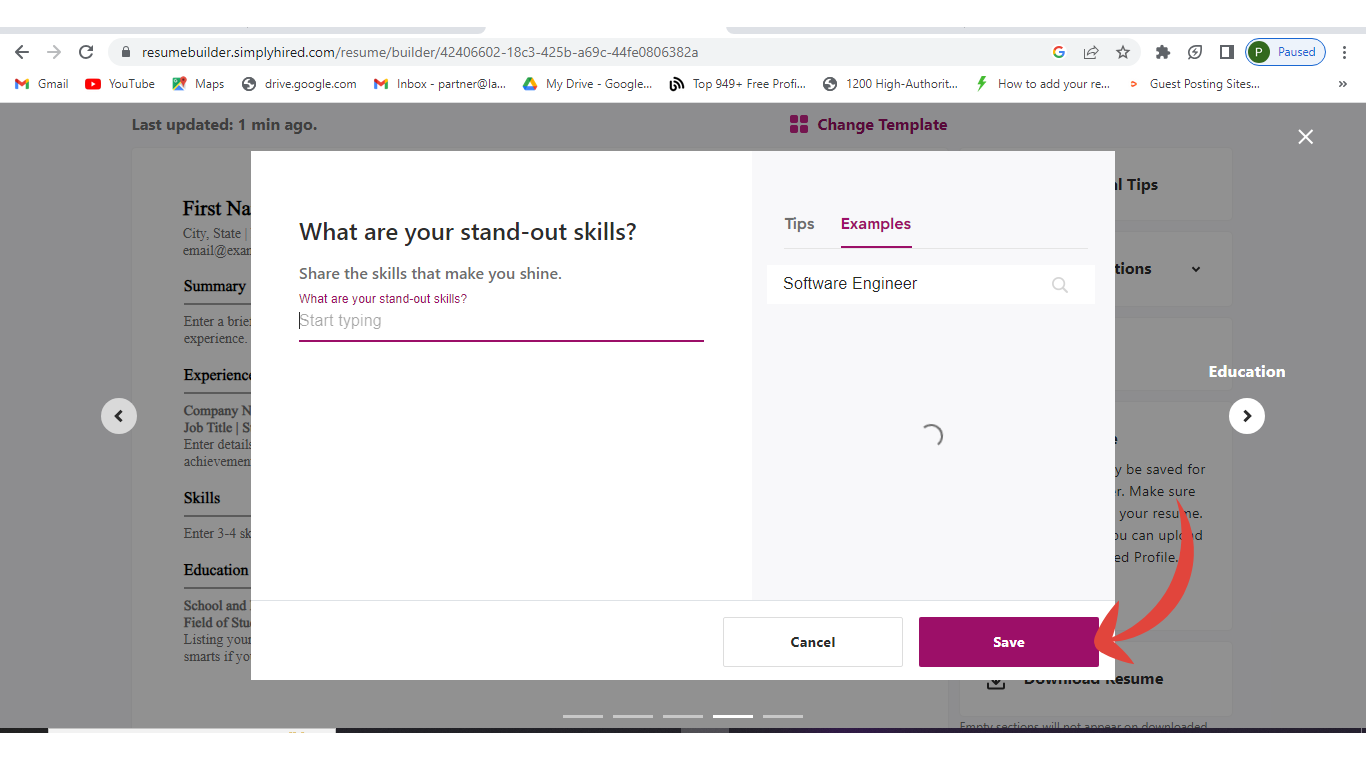The image size is (1366, 768).
Task: Reload the page in the browser
Action: coord(86,52)
